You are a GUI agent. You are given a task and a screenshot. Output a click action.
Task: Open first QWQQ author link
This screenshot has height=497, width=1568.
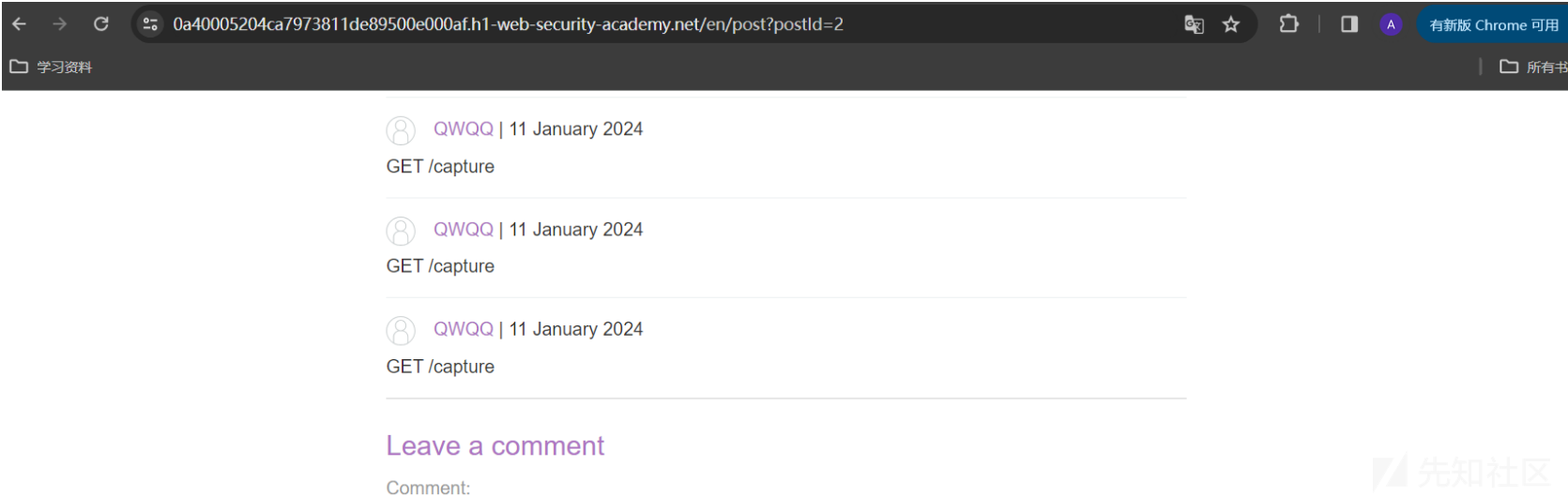point(463,129)
